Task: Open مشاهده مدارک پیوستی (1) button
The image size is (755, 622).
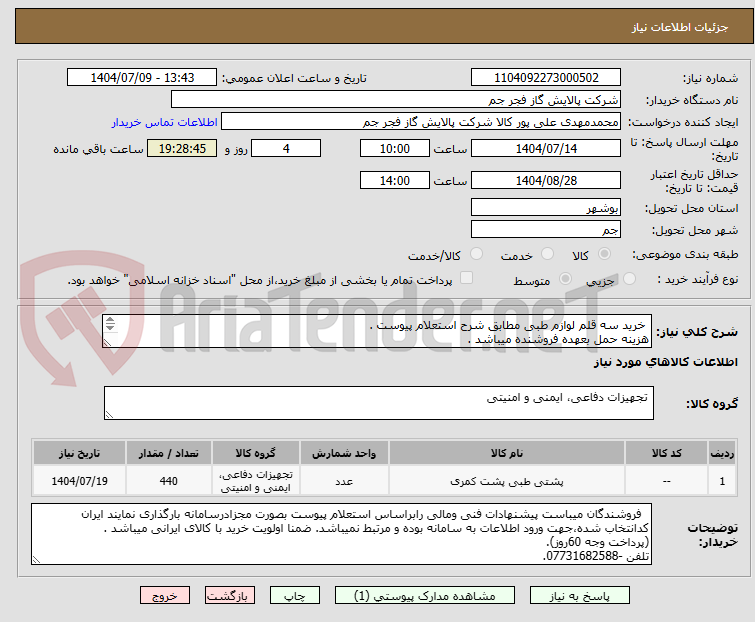Action: pyautogui.click(x=425, y=596)
